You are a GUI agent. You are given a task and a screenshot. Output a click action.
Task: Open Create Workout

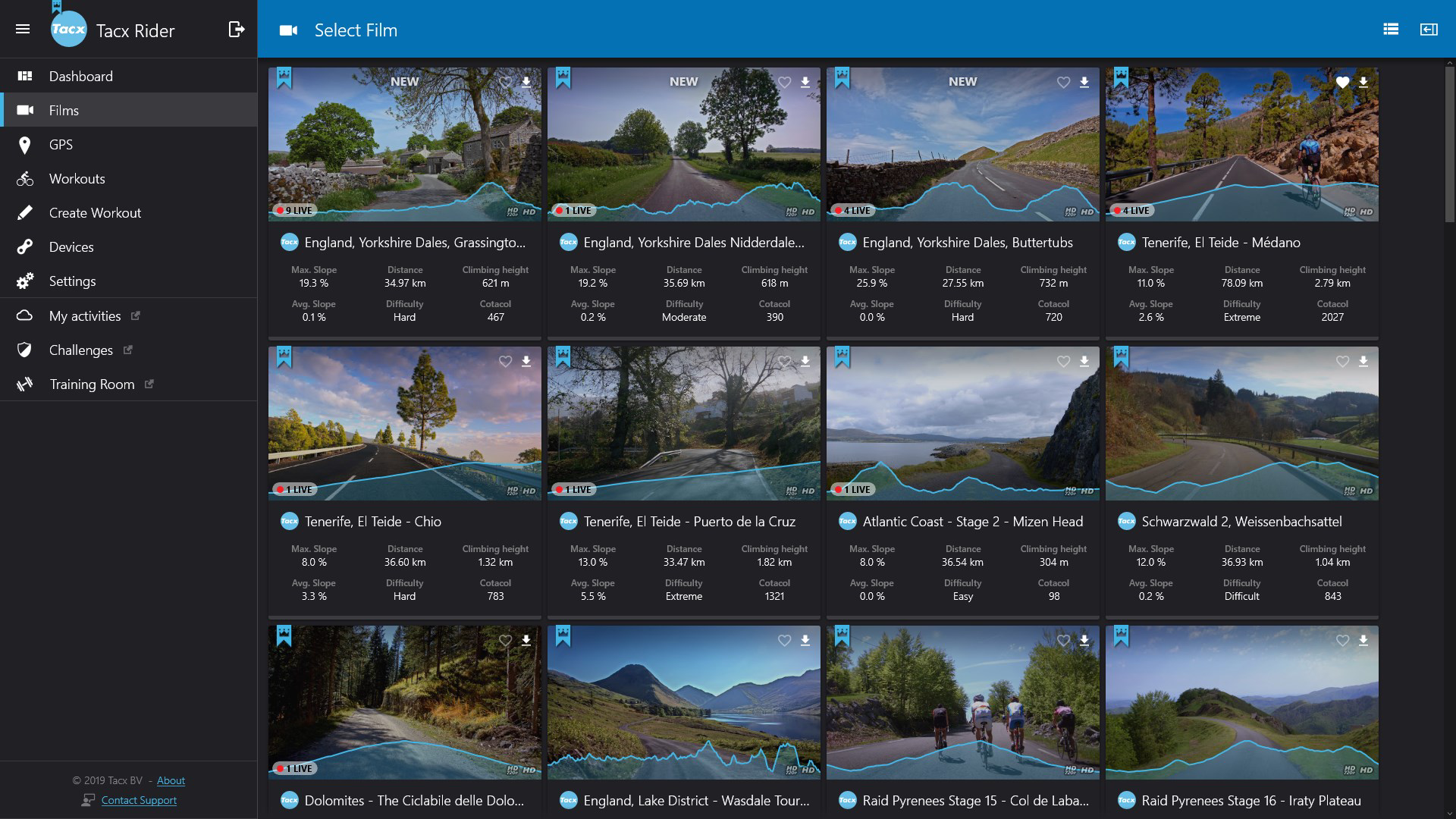129,212
